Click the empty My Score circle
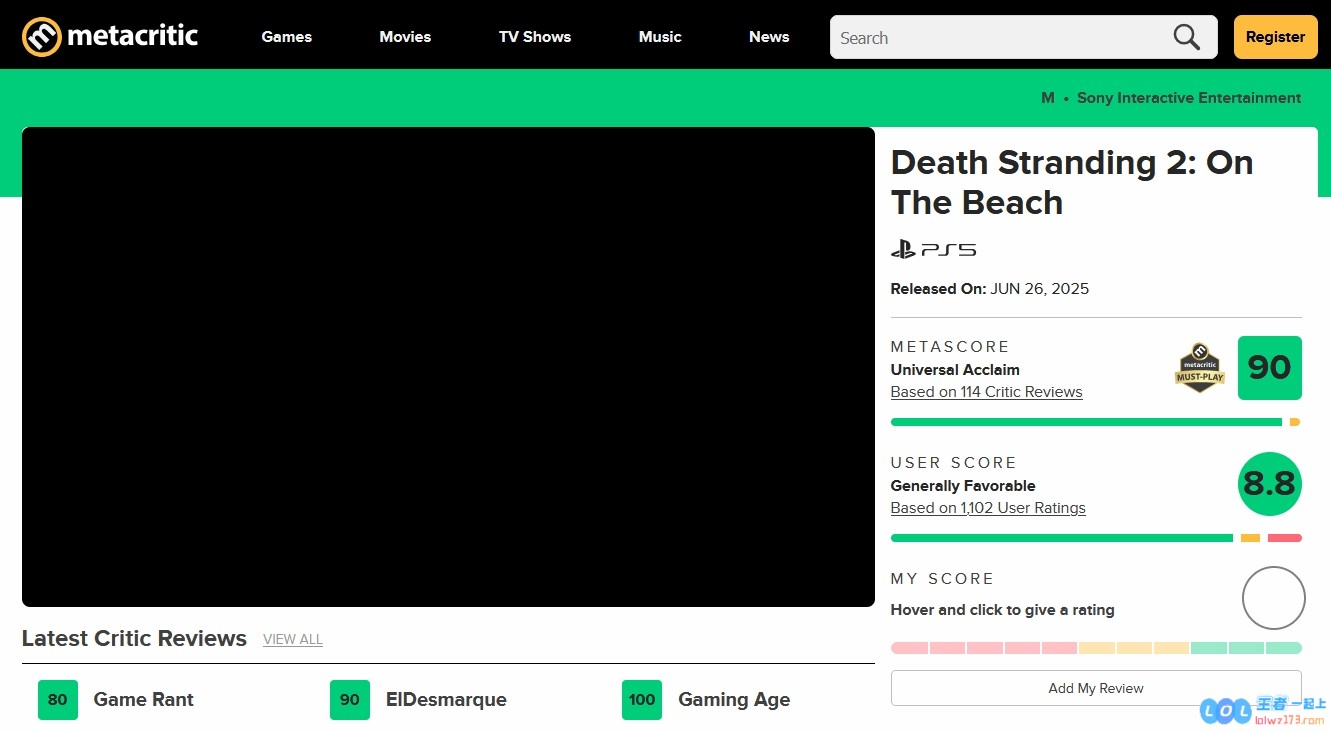 [x=1274, y=598]
